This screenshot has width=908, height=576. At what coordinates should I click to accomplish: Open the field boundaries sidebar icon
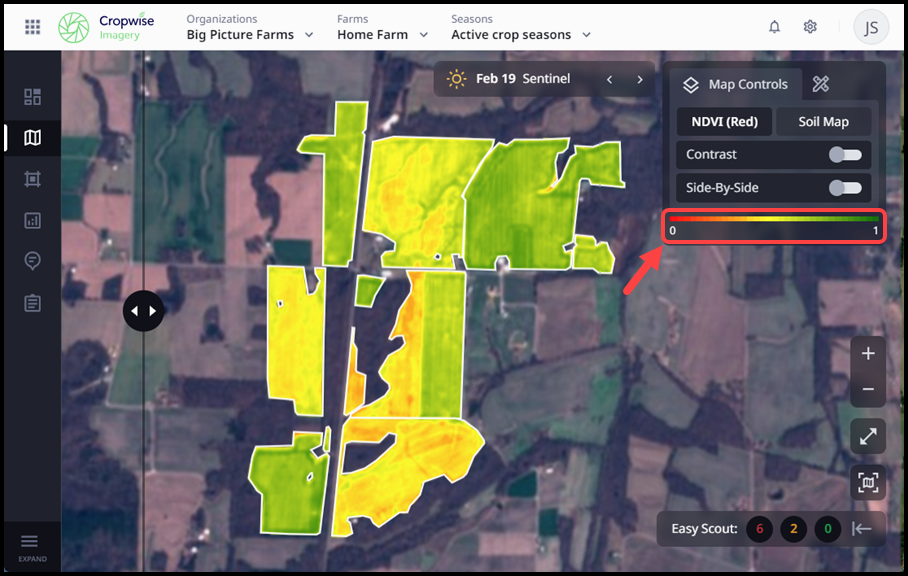(x=32, y=179)
